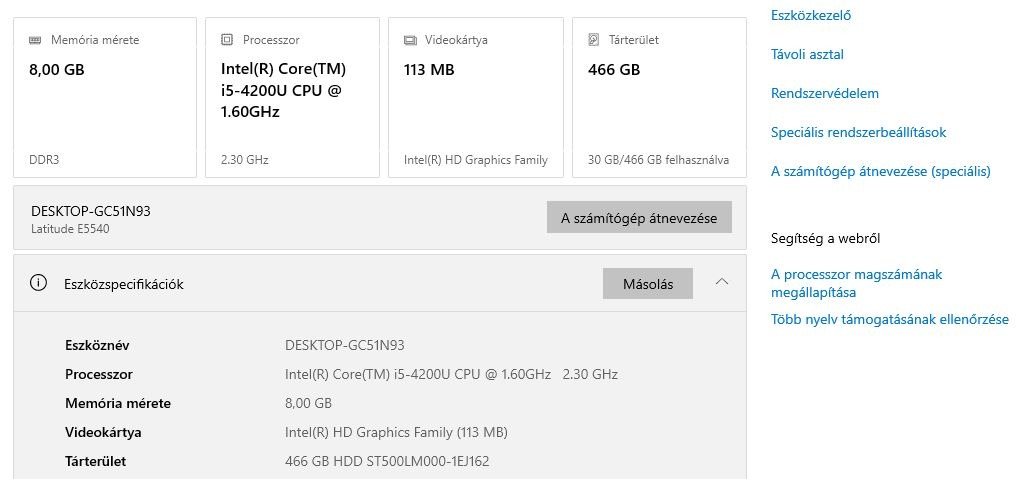Open the Eszközkezelő link
The height and width of the screenshot is (479, 1016).
[811, 15]
